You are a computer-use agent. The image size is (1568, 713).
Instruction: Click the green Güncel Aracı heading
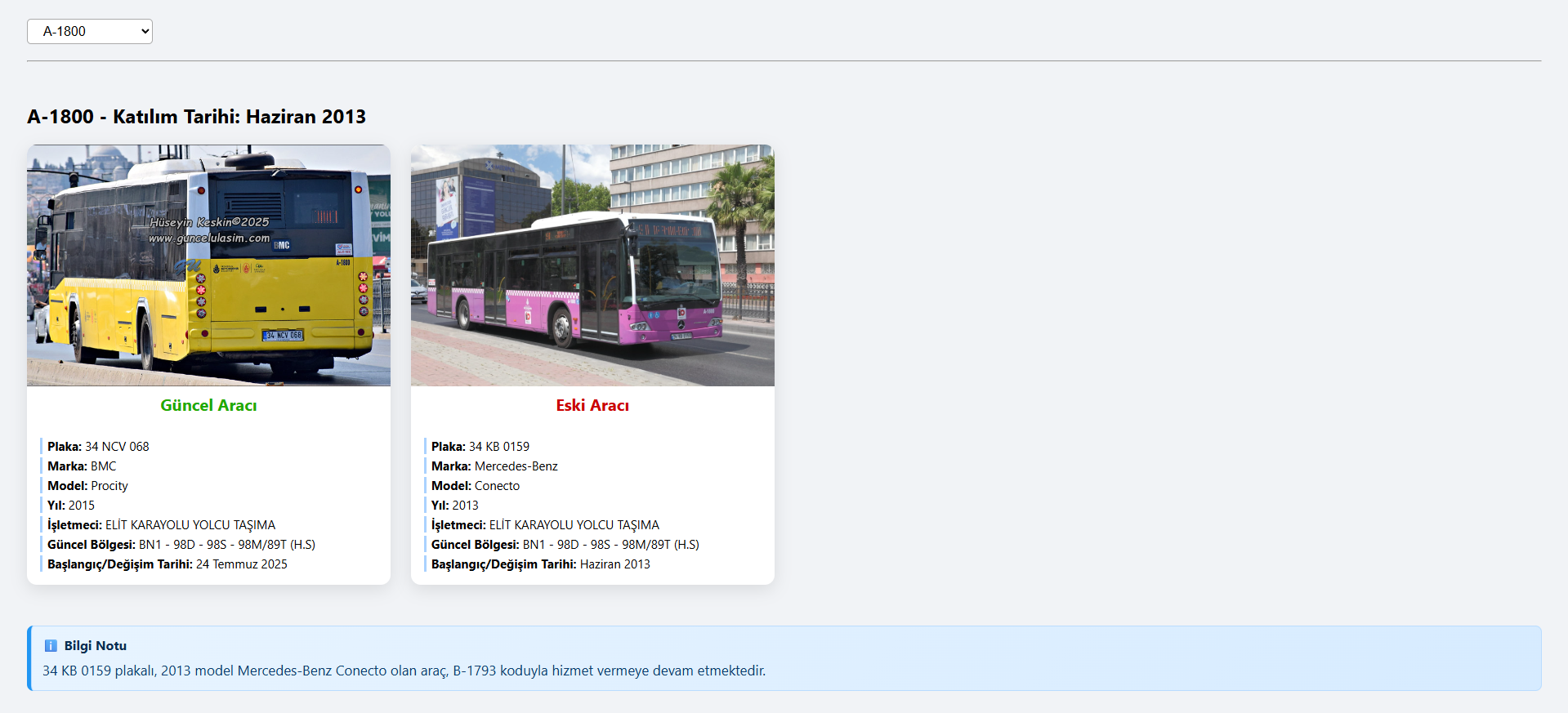(208, 406)
